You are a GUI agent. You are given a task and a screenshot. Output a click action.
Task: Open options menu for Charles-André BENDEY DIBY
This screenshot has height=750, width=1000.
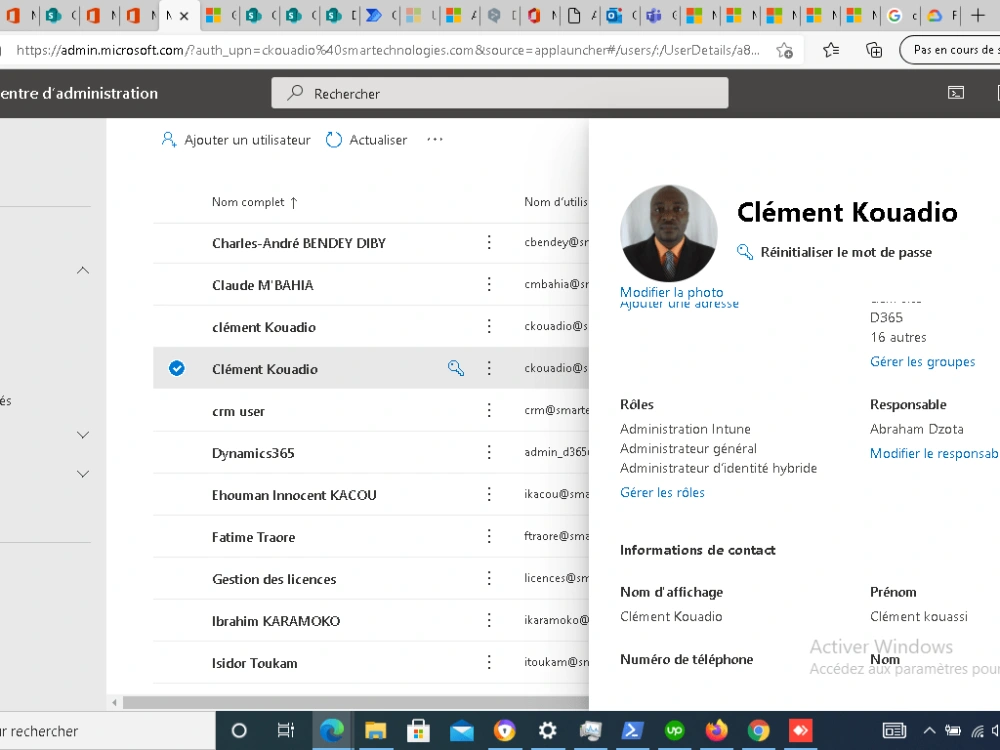tap(489, 242)
